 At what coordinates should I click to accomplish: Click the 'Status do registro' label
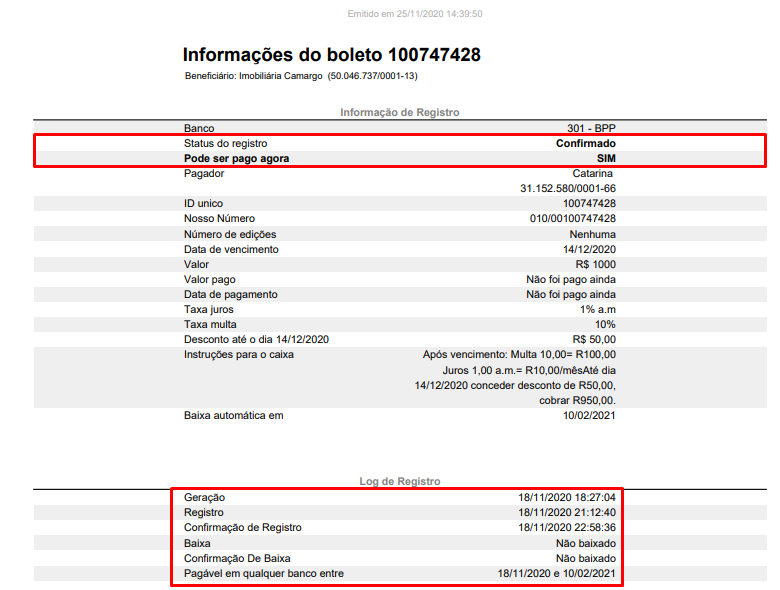click(225, 143)
